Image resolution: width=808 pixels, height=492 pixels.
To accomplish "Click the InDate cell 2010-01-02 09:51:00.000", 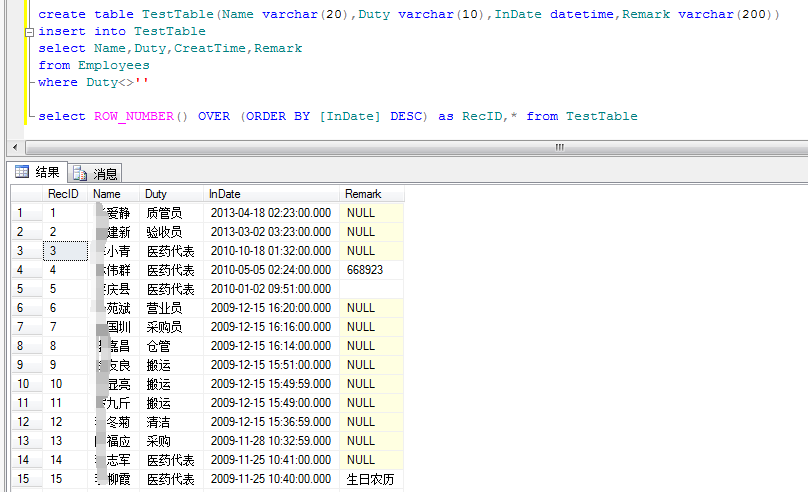I will 271,289.
